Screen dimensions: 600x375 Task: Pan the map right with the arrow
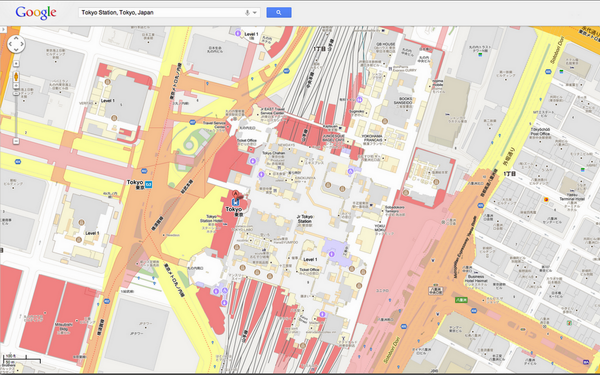click(22, 44)
